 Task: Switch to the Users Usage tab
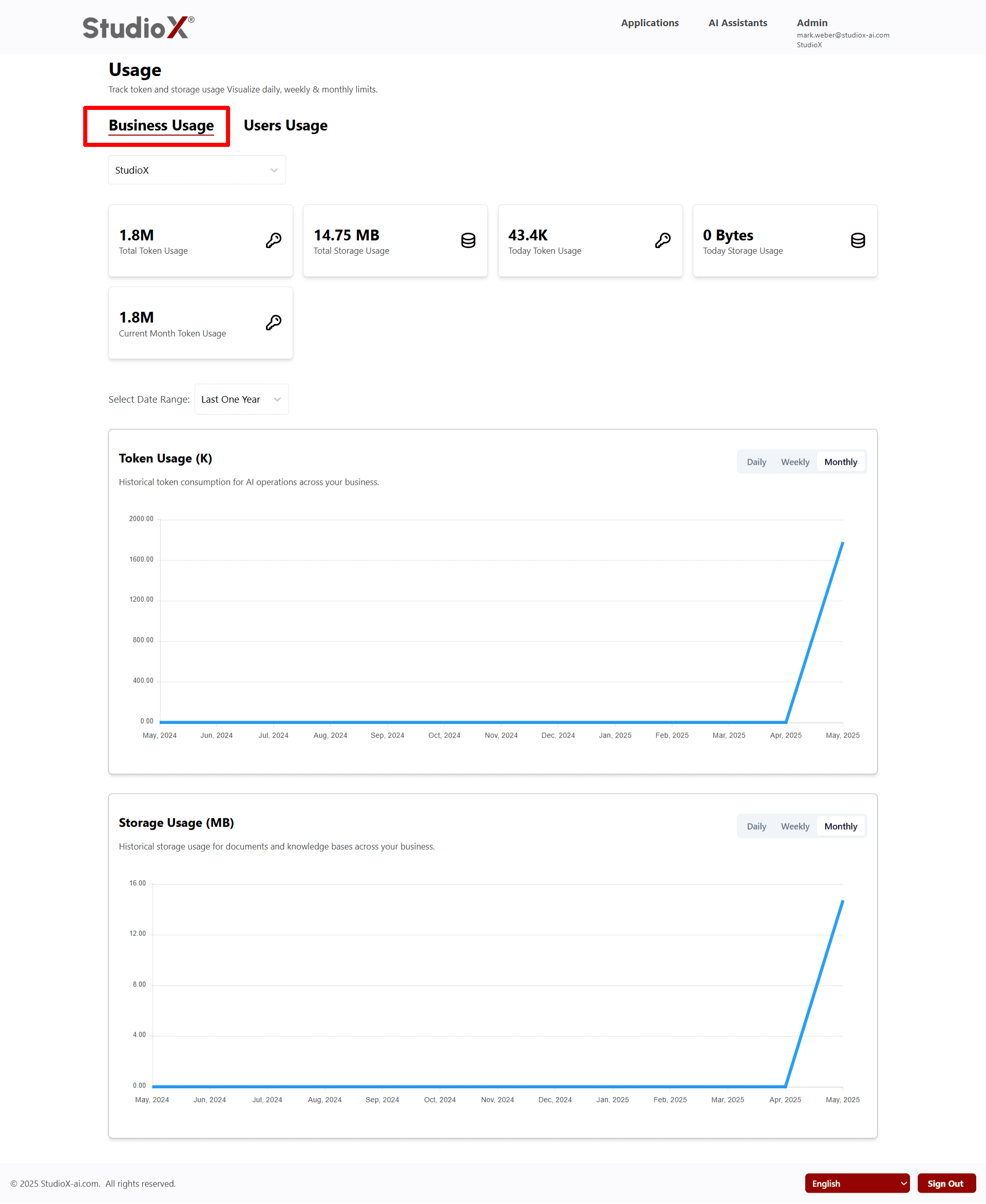285,125
